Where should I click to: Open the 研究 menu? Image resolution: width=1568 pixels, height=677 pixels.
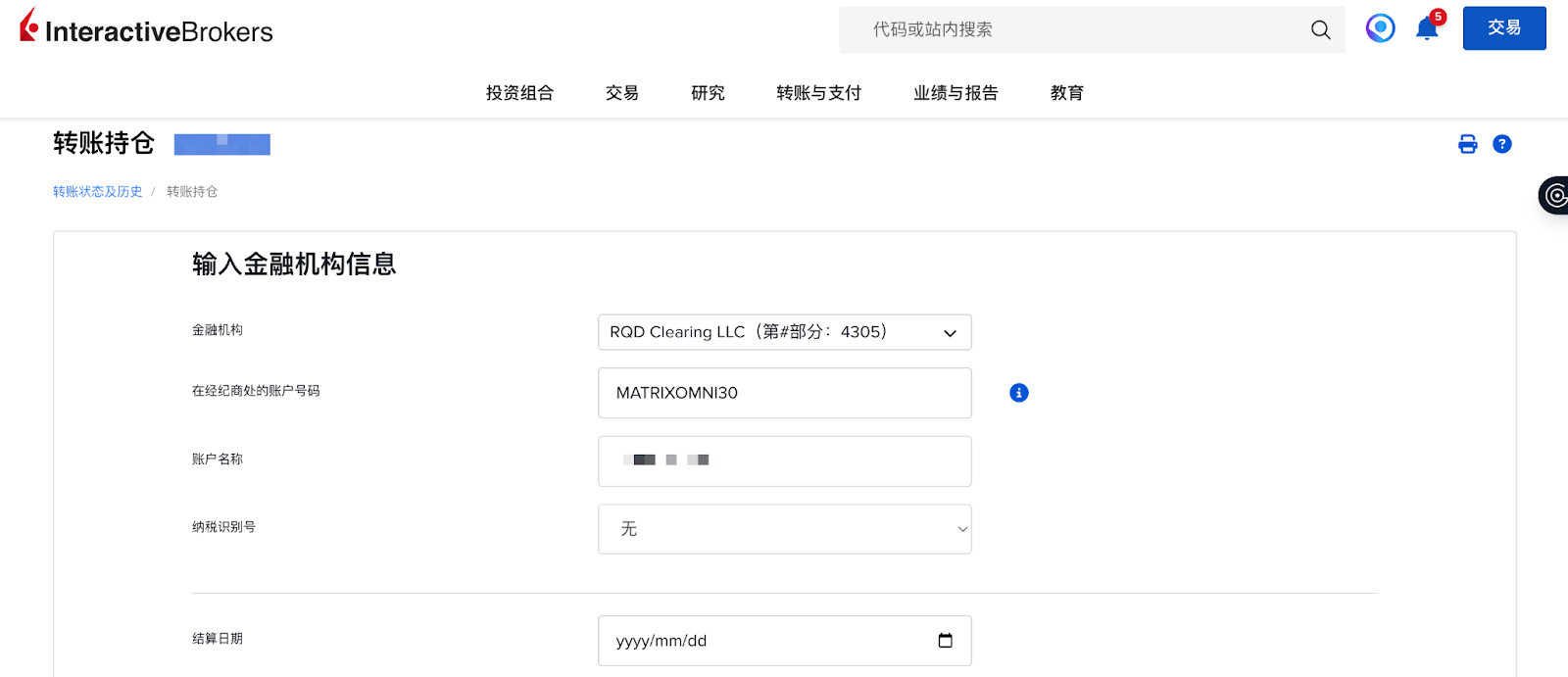click(708, 93)
